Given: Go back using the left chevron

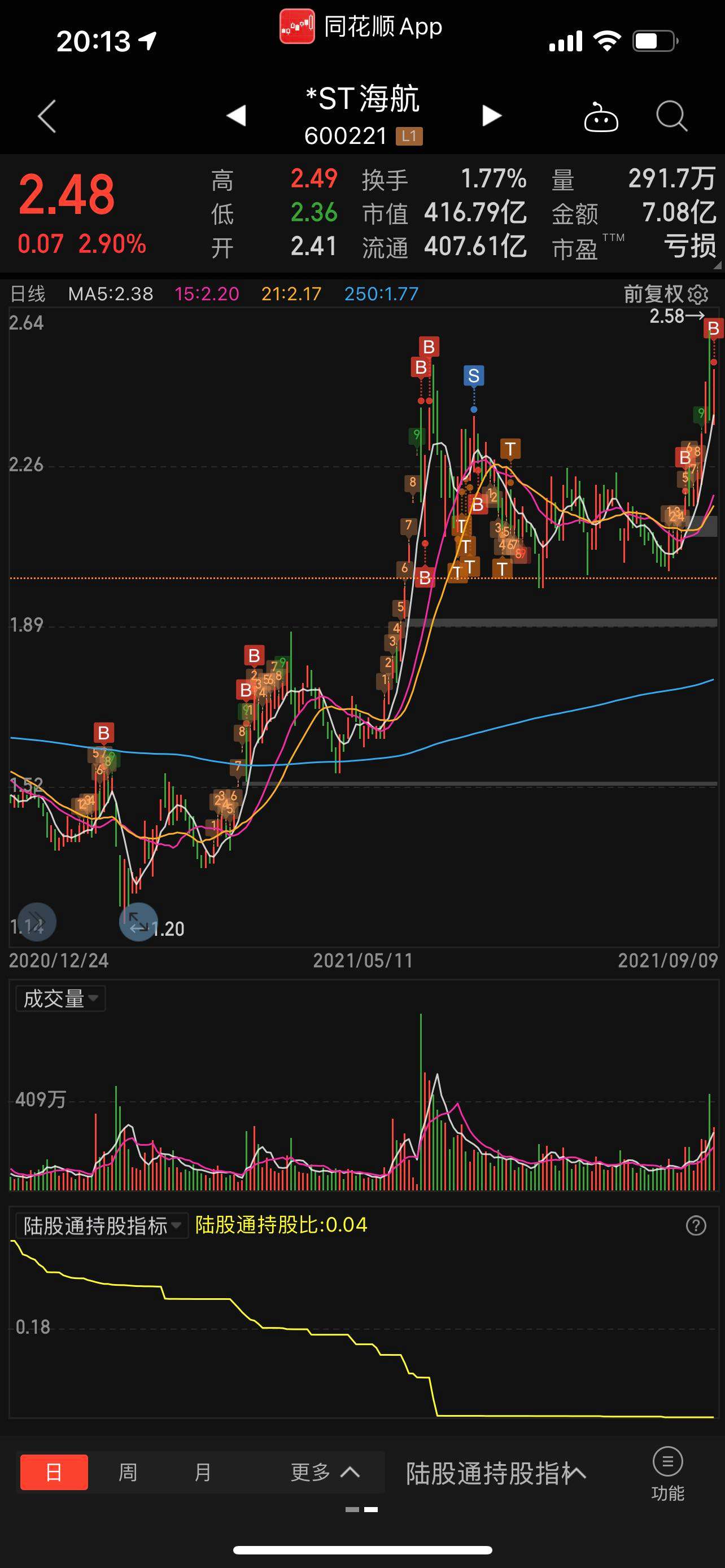Looking at the screenshot, I should click(x=47, y=116).
